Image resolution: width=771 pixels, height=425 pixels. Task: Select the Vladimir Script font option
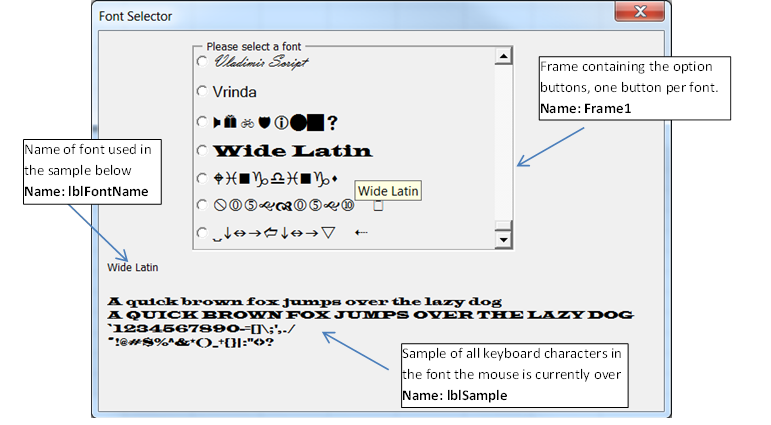(203, 62)
